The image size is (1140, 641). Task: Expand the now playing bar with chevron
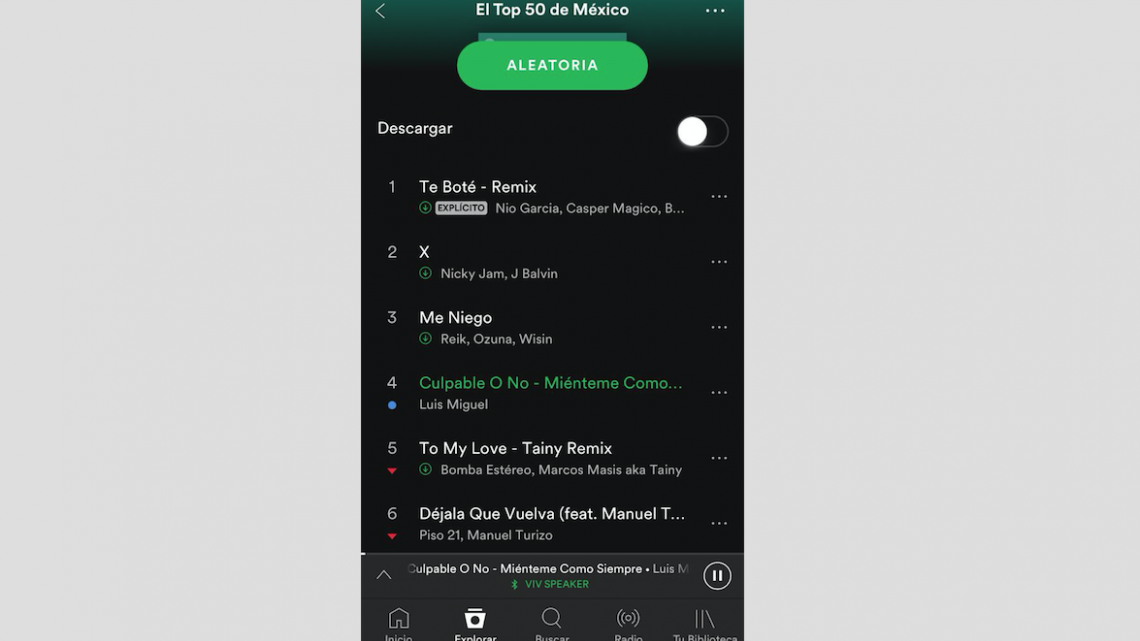(x=384, y=576)
